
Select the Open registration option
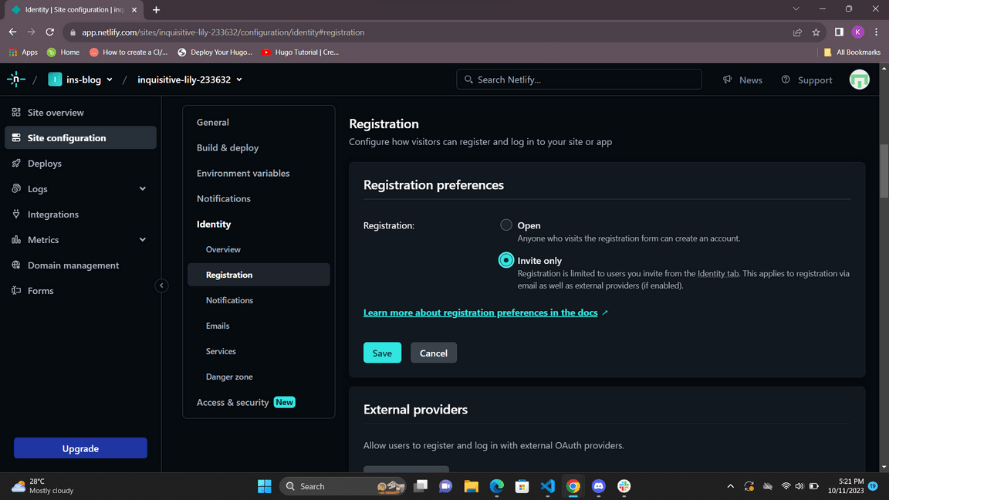pyautogui.click(x=506, y=225)
